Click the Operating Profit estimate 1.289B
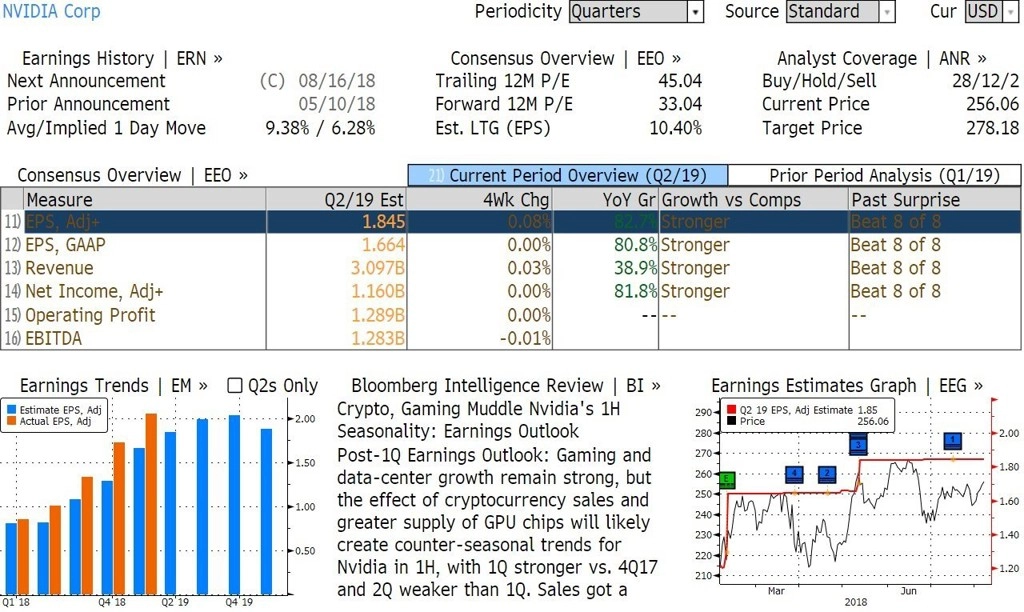 point(378,315)
